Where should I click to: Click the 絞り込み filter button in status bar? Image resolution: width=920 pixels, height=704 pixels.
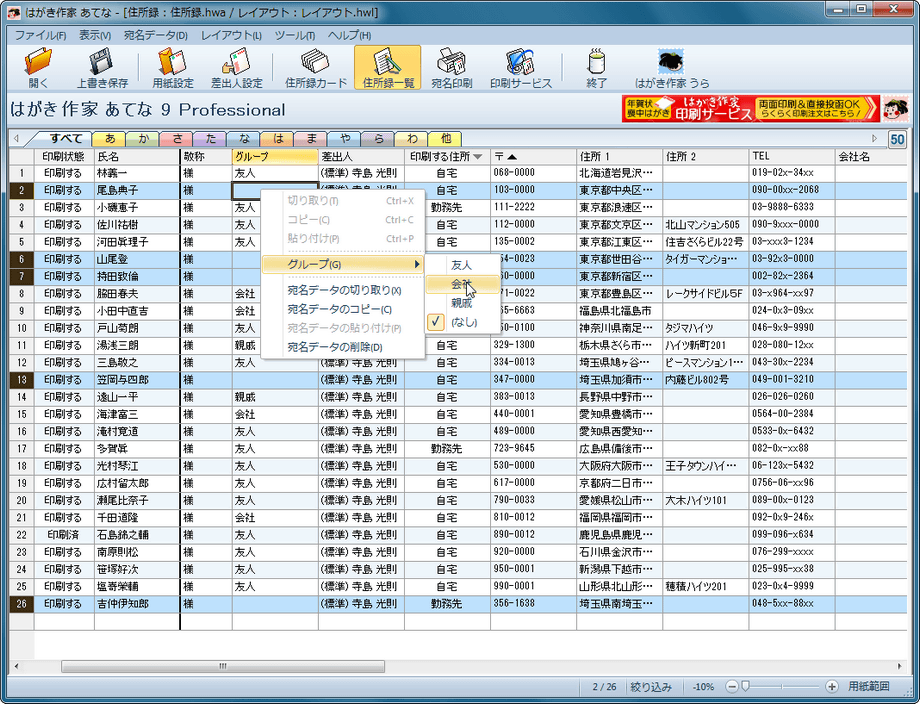tap(650, 686)
